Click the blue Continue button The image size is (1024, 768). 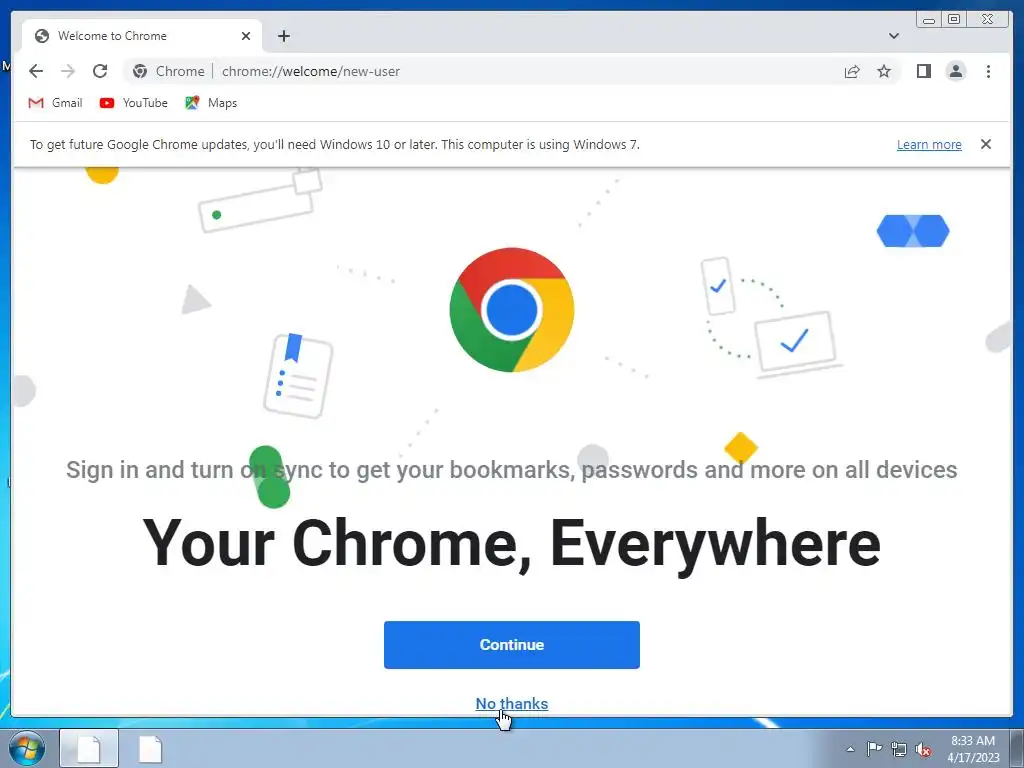pyautogui.click(x=511, y=645)
